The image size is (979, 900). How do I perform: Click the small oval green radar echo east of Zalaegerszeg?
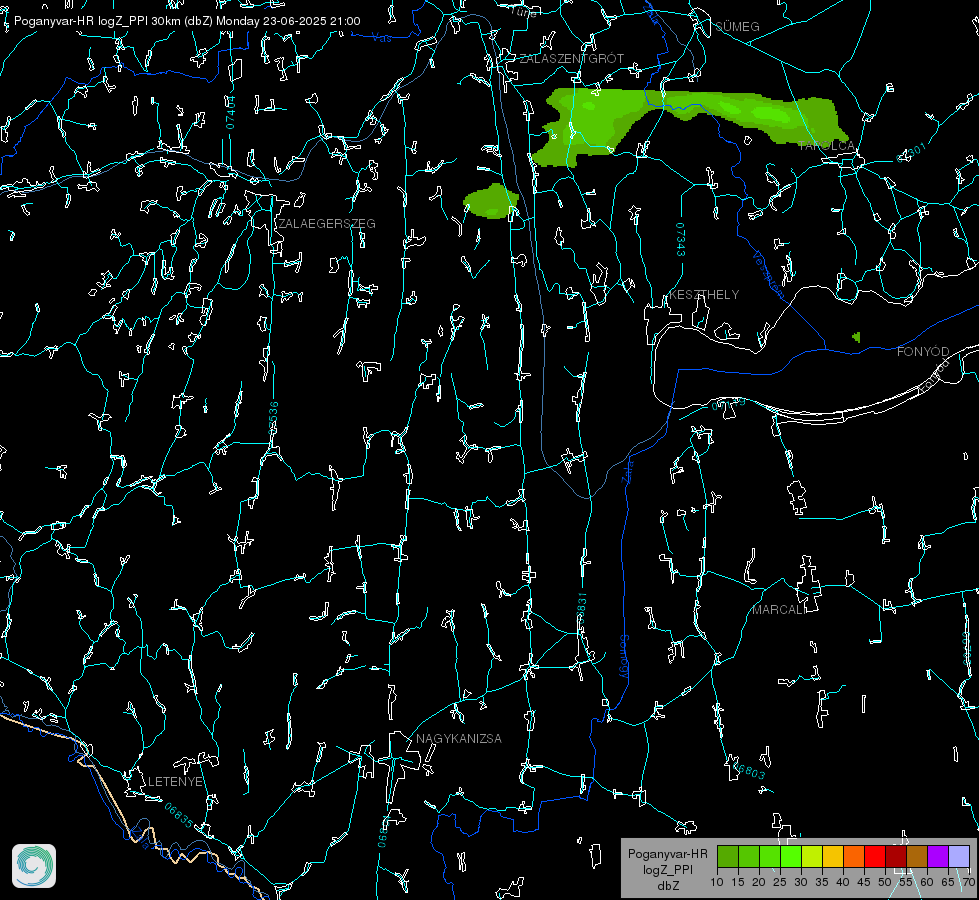[x=491, y=201]
